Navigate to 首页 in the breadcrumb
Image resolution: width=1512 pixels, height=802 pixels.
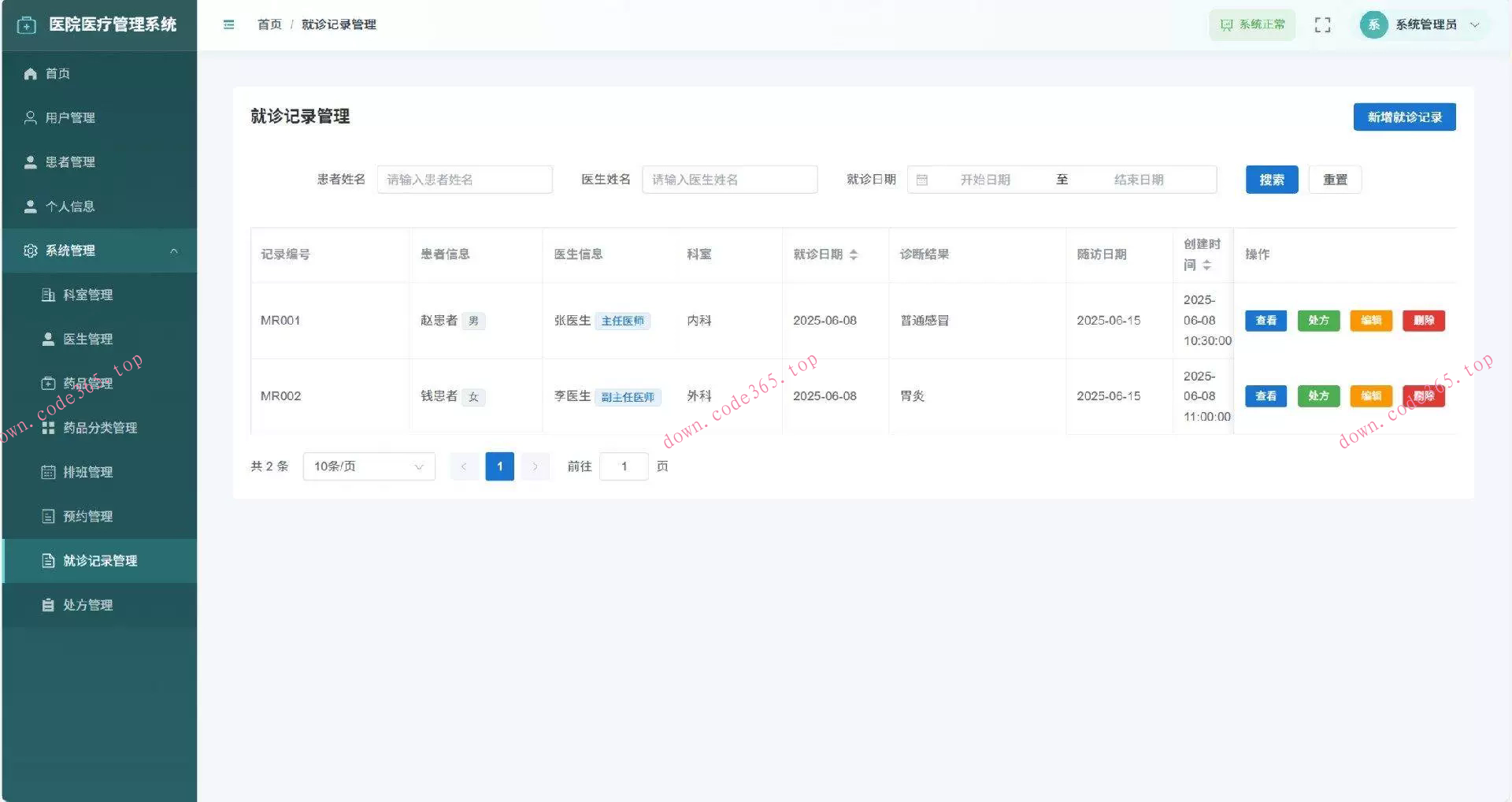[x=269, y=24]
